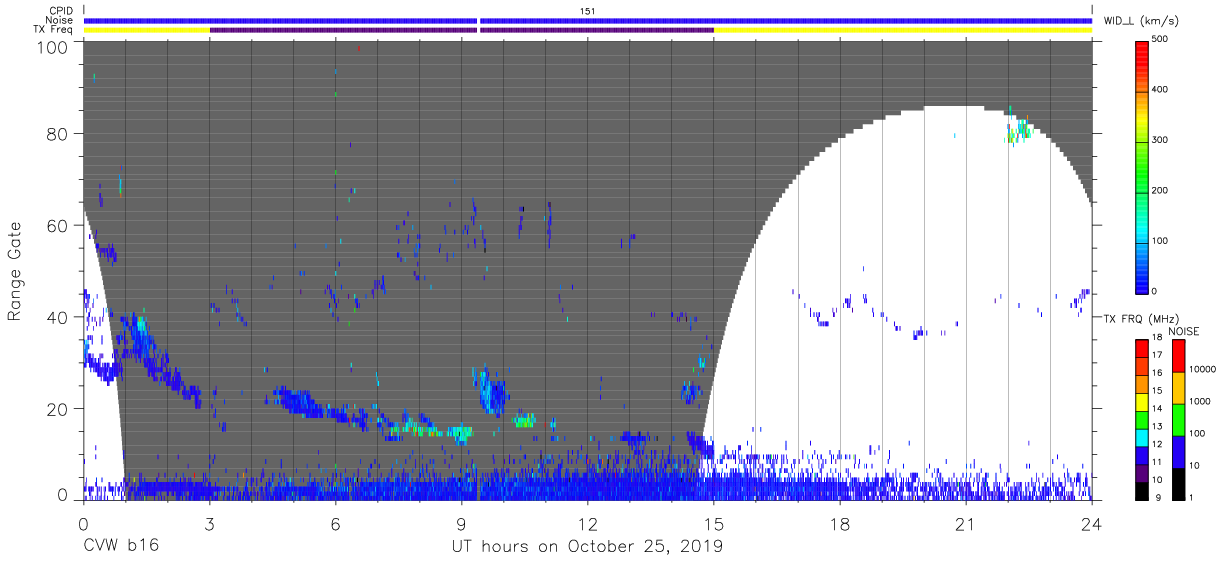Click the UT hour 3 tick label
Viewport: 1228px width, 567px height.
pos(209,523)
